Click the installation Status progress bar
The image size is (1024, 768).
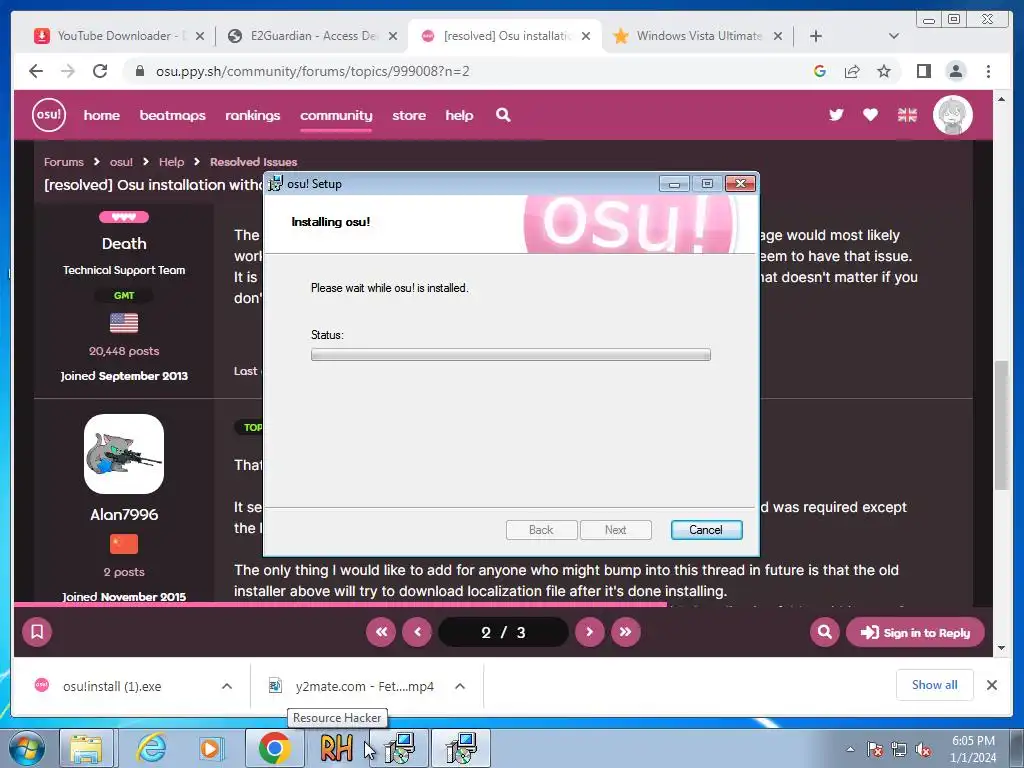[511, 355]
